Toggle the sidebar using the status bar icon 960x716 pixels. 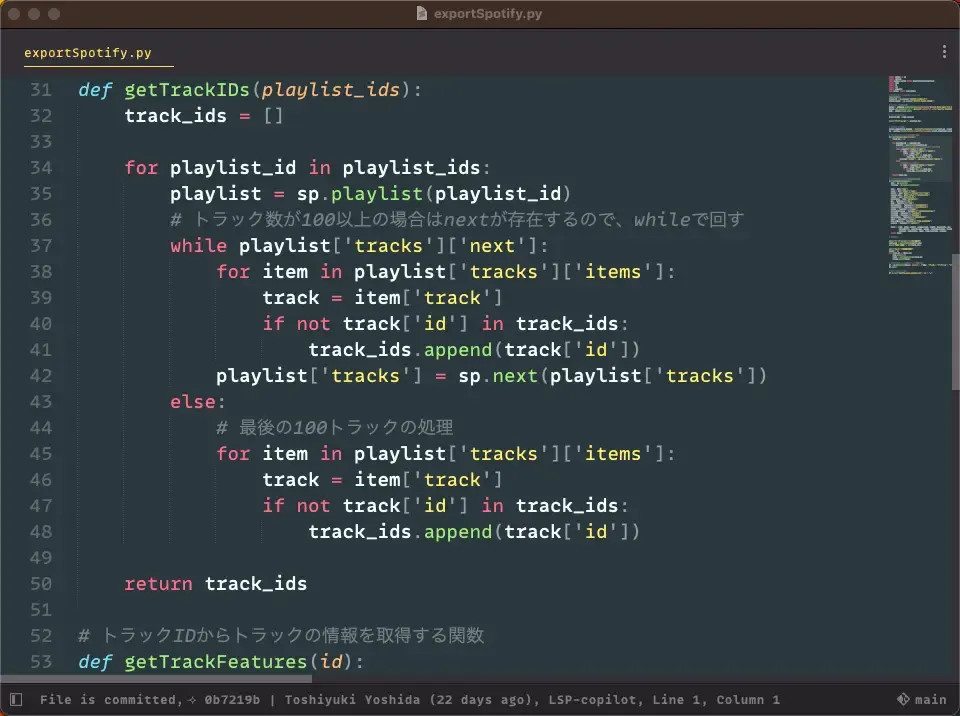click(x=15, y=699)
